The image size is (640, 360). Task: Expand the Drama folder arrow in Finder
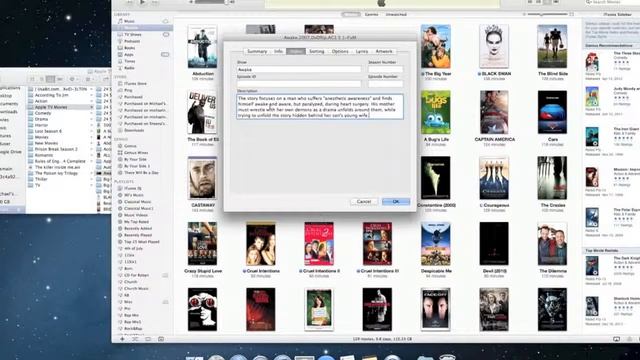[x=91, y=119]
